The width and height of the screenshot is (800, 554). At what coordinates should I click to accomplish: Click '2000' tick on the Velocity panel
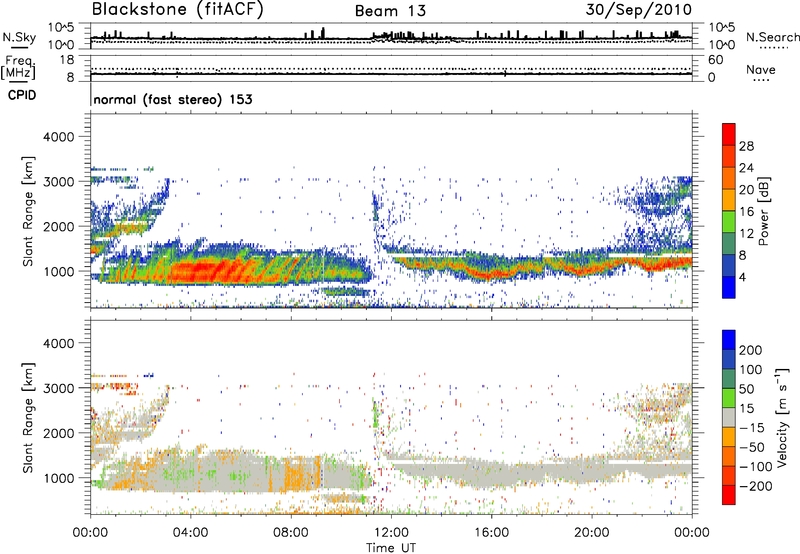(58, 433)
